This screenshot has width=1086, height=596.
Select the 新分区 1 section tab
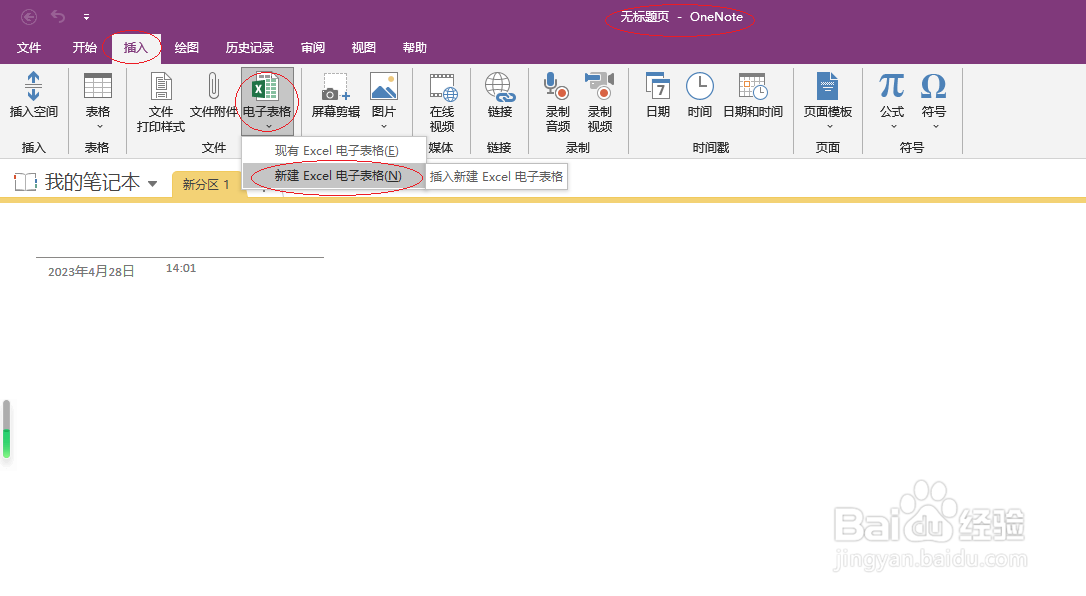[x=206, y=184]
